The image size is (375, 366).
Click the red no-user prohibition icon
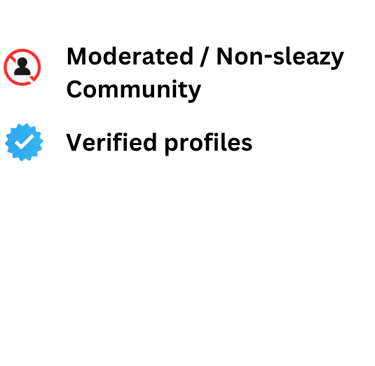22,67
